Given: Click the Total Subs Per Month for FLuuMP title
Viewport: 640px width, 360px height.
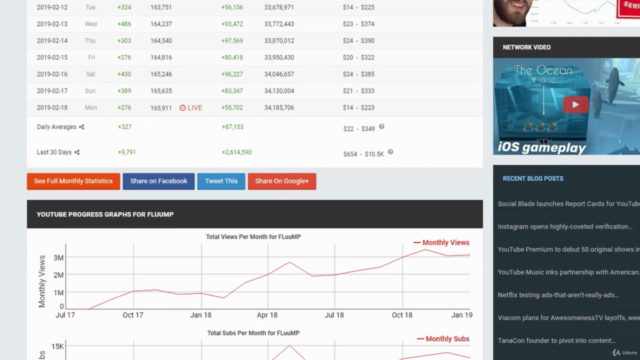Looking at the screenshot, I should click(253, 333).
